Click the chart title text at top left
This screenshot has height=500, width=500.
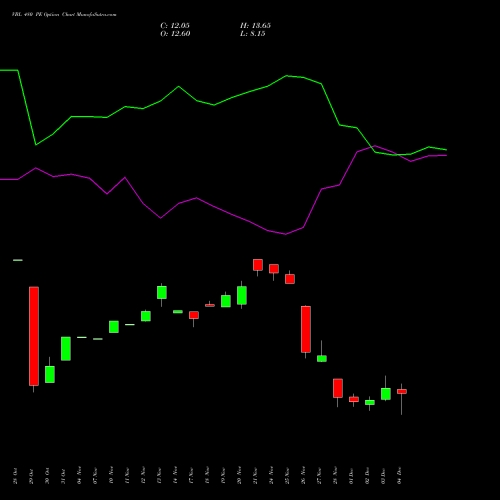click(64, 15)
